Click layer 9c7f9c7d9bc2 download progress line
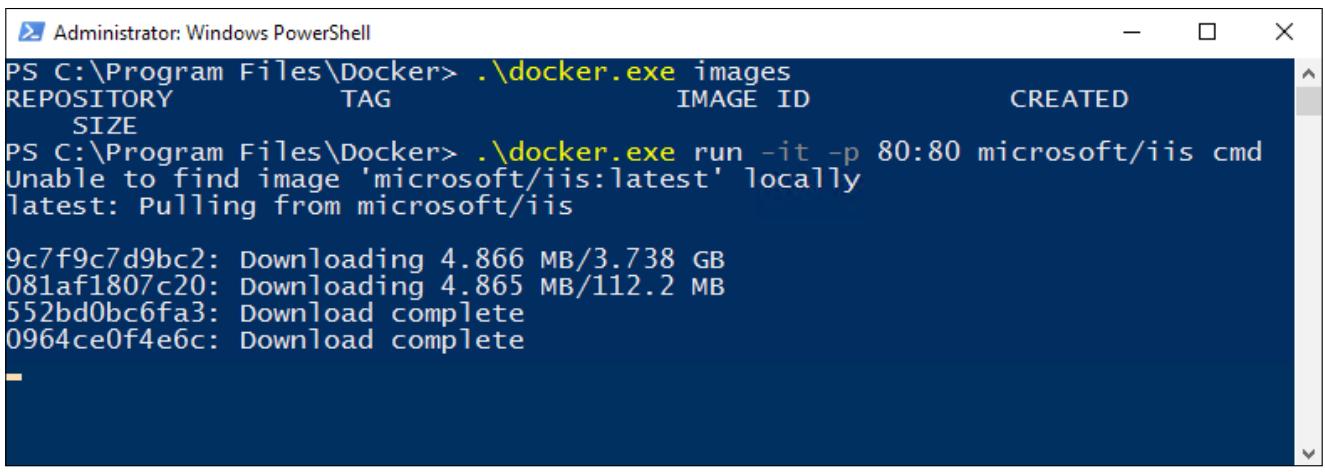The height and width of the screenshot is (472, 1325). 366,261
